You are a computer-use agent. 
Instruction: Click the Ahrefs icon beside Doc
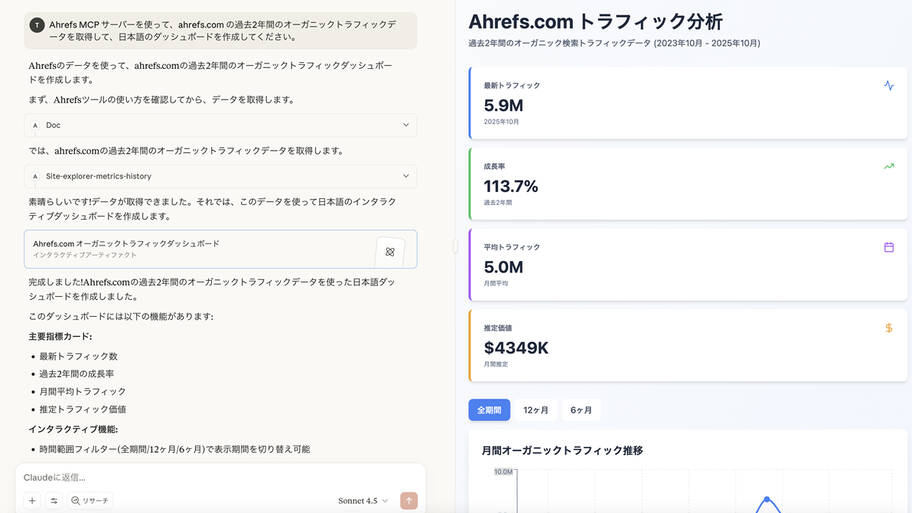click(35, 125)
